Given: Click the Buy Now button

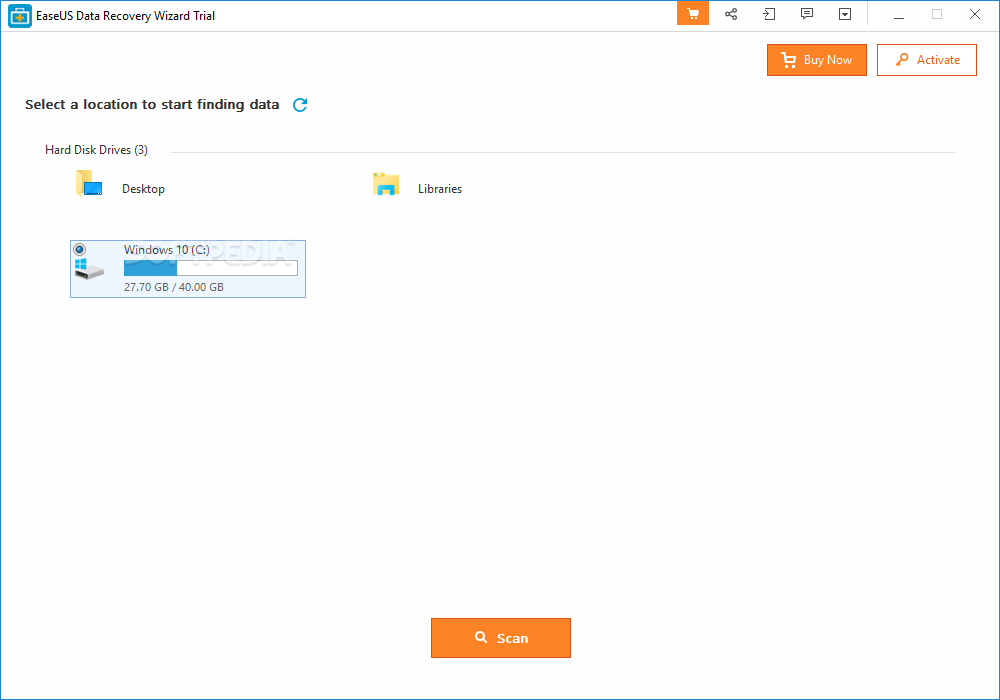Looking at the screenshot, I should pyautogui.click(x=816, y=60).
